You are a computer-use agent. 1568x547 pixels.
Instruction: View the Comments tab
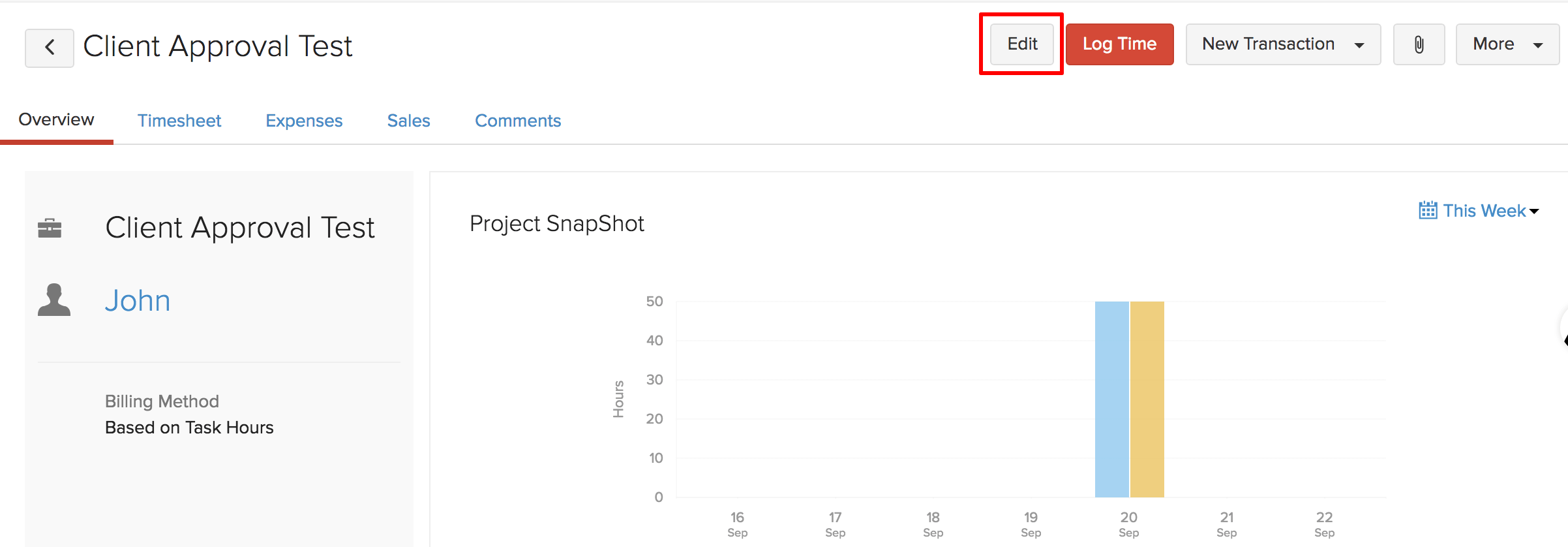(518, 121)
